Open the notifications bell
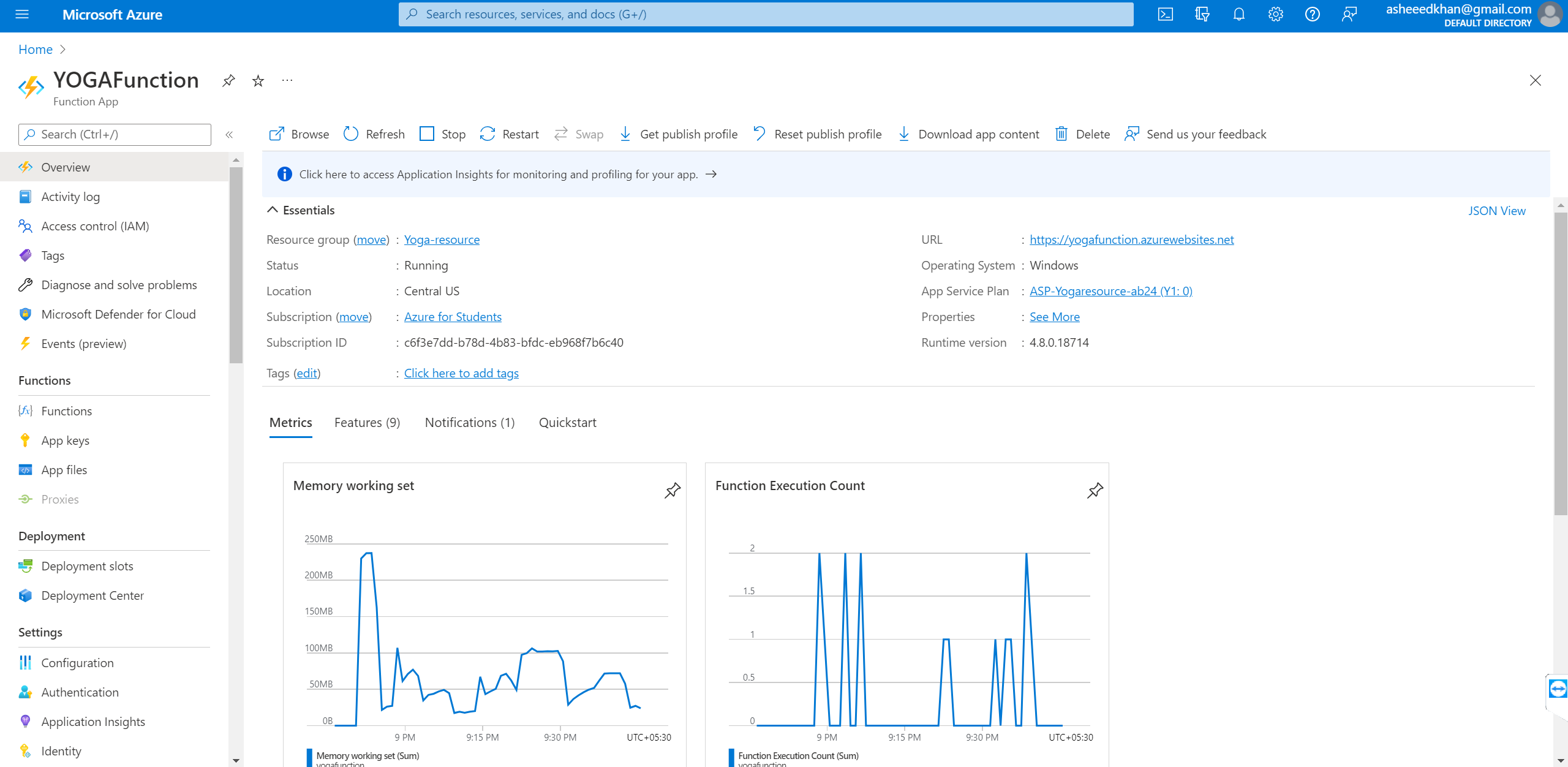Viewport: 1568px width, 767px height. pyautogui.click(x=1238, y=14)
